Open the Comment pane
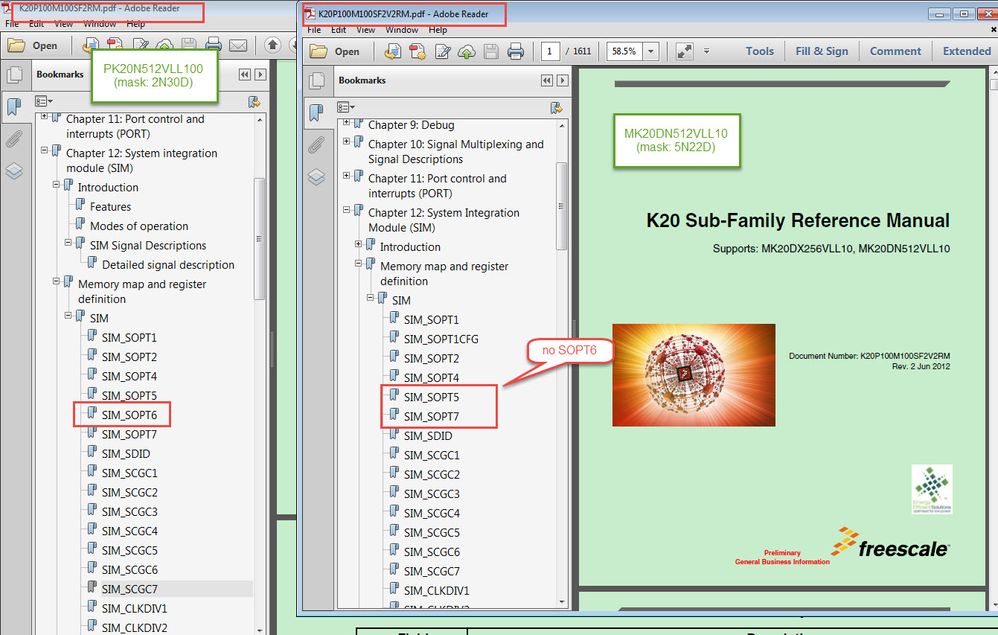 [x=895, y=51]
